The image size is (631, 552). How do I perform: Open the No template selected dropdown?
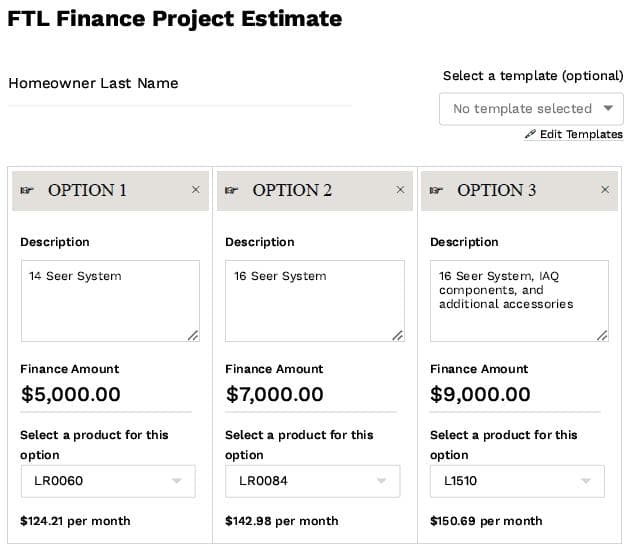pos(531,109)
